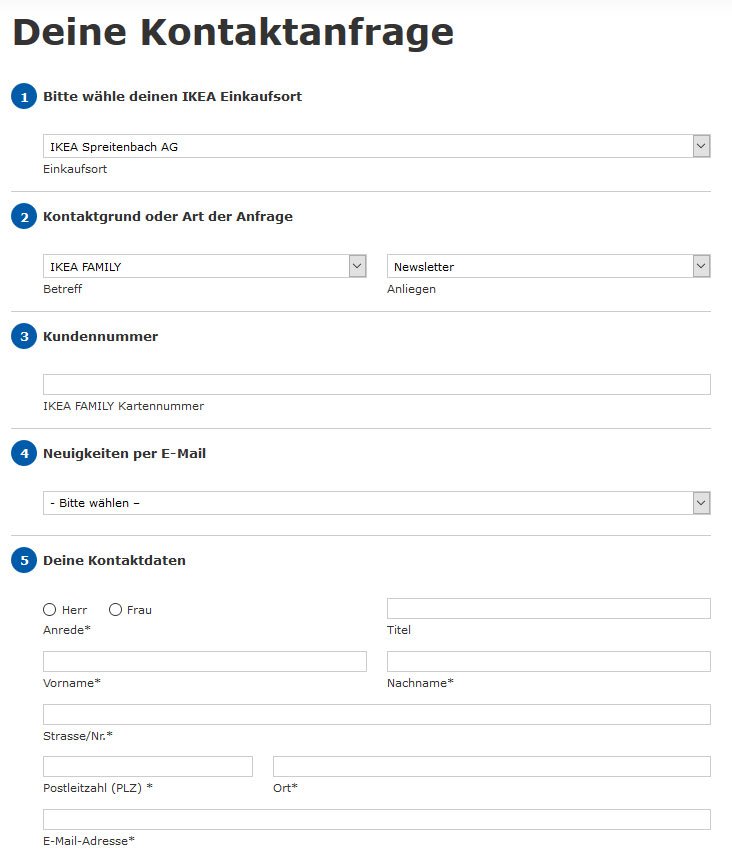Click the Titel input field
The height and width of the screenshot is (856, 732).
click(549, 608)
